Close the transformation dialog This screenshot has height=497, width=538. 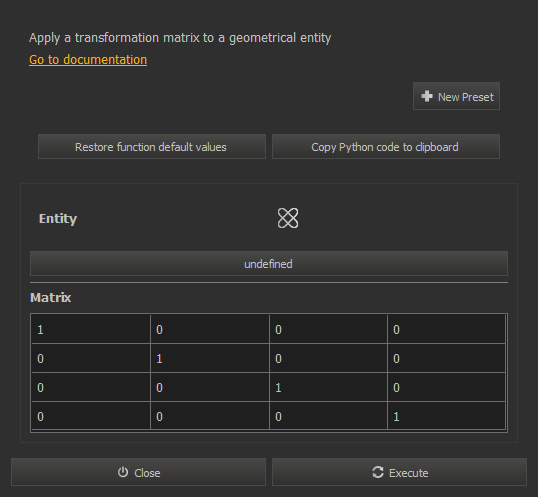[x=138, y=472]
